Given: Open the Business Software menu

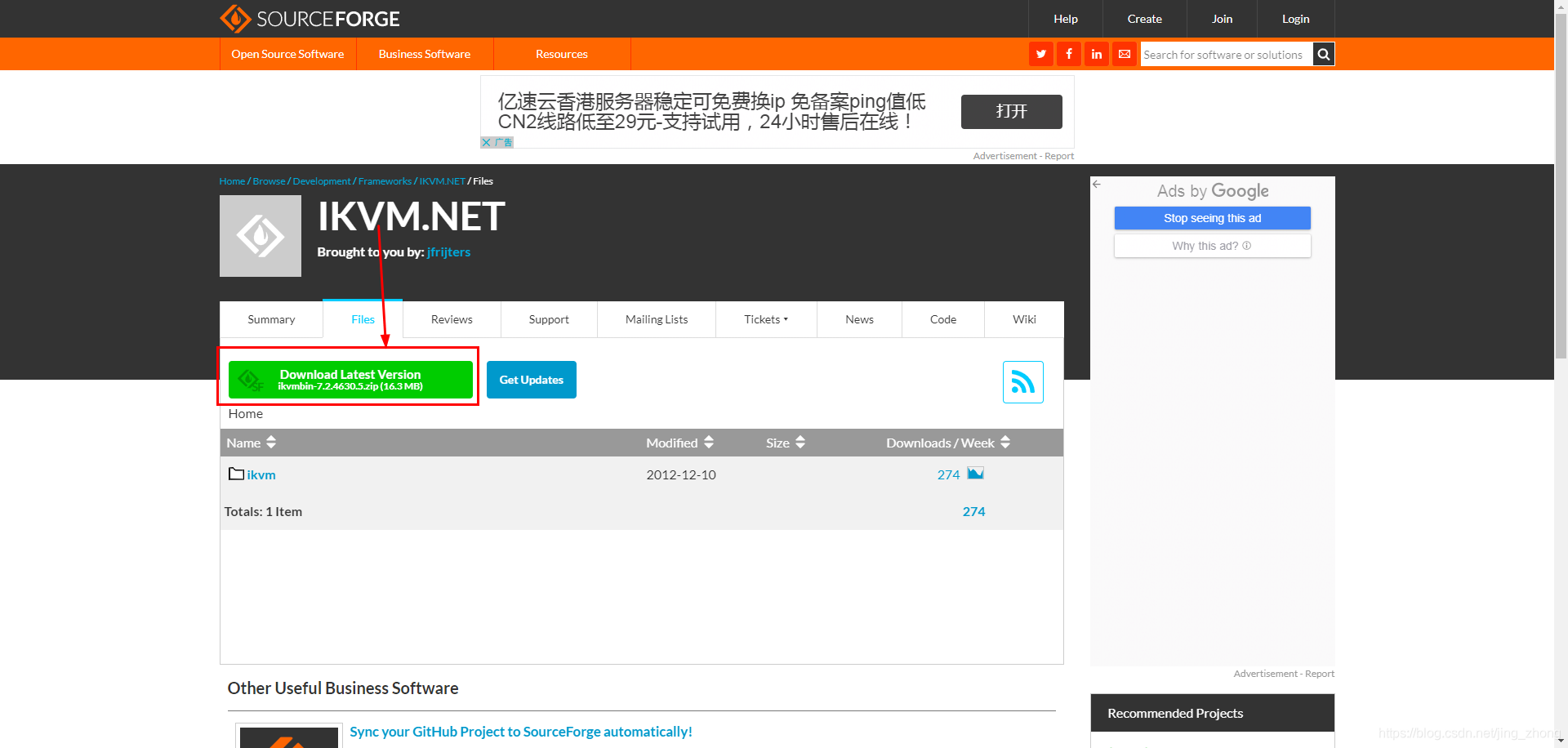Looking at the screenshot, I should pos(425,54).
